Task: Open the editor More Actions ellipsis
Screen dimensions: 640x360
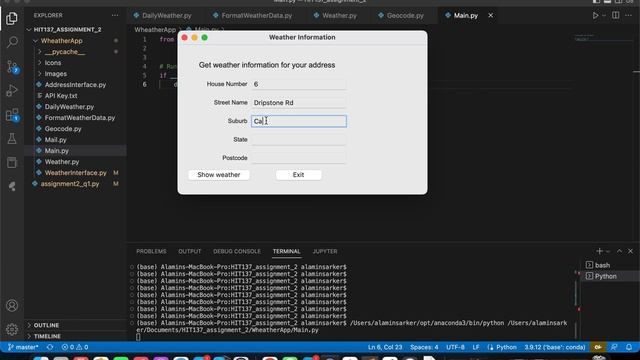Action: click(x=628, y=16)
